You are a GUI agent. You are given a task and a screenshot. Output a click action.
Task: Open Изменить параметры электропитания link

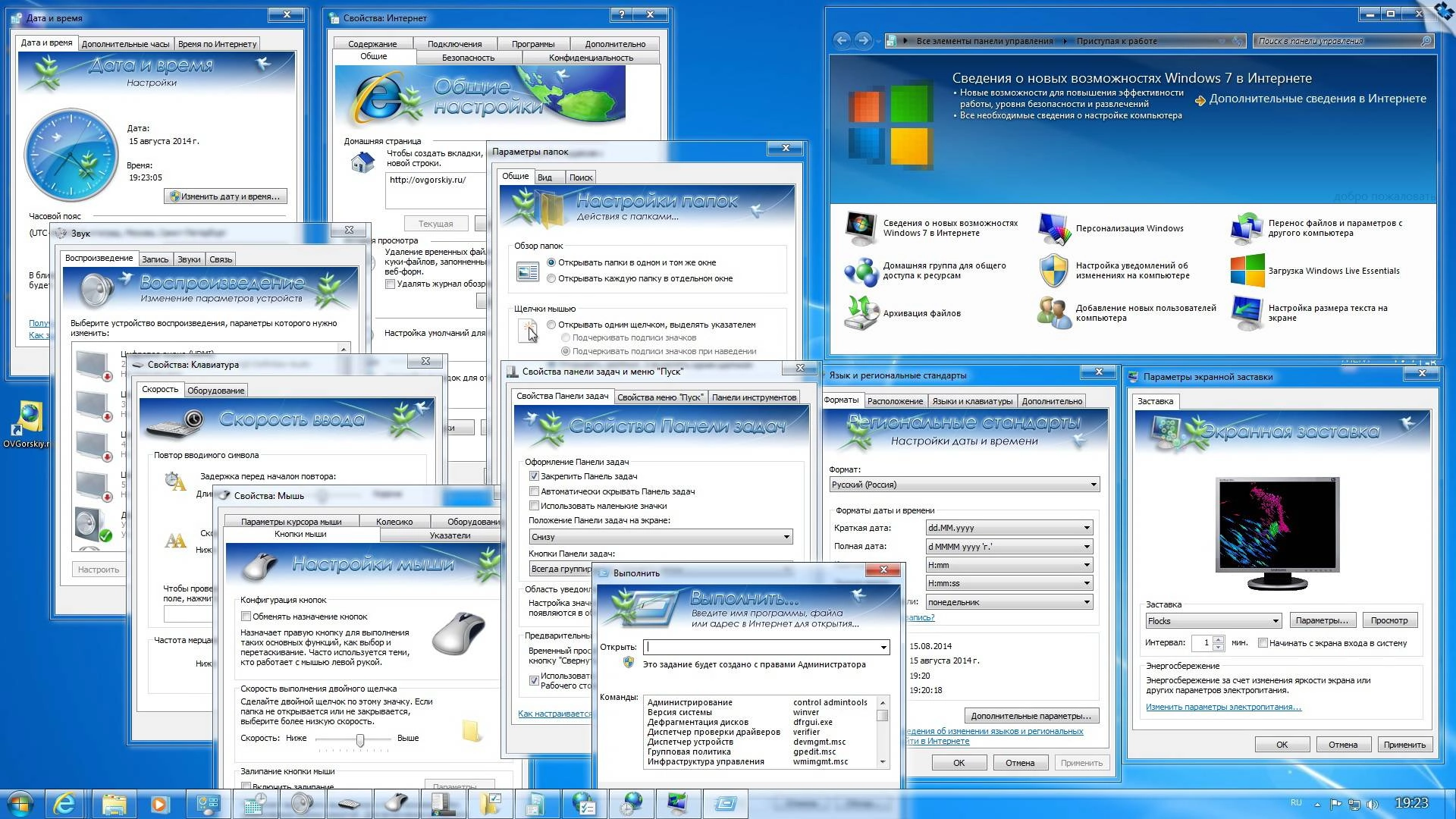[x=1223, y=706]
